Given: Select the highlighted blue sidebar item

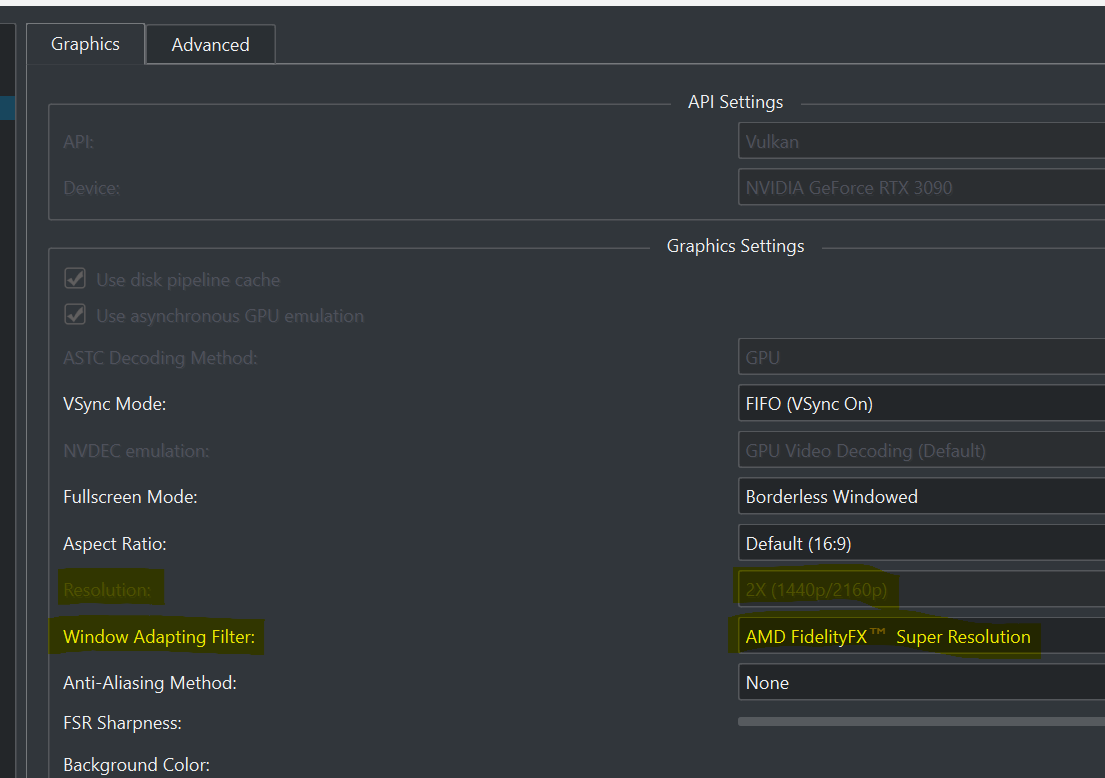Looking at the screenshot, I should pyautogui.click(x=7, y=108).
